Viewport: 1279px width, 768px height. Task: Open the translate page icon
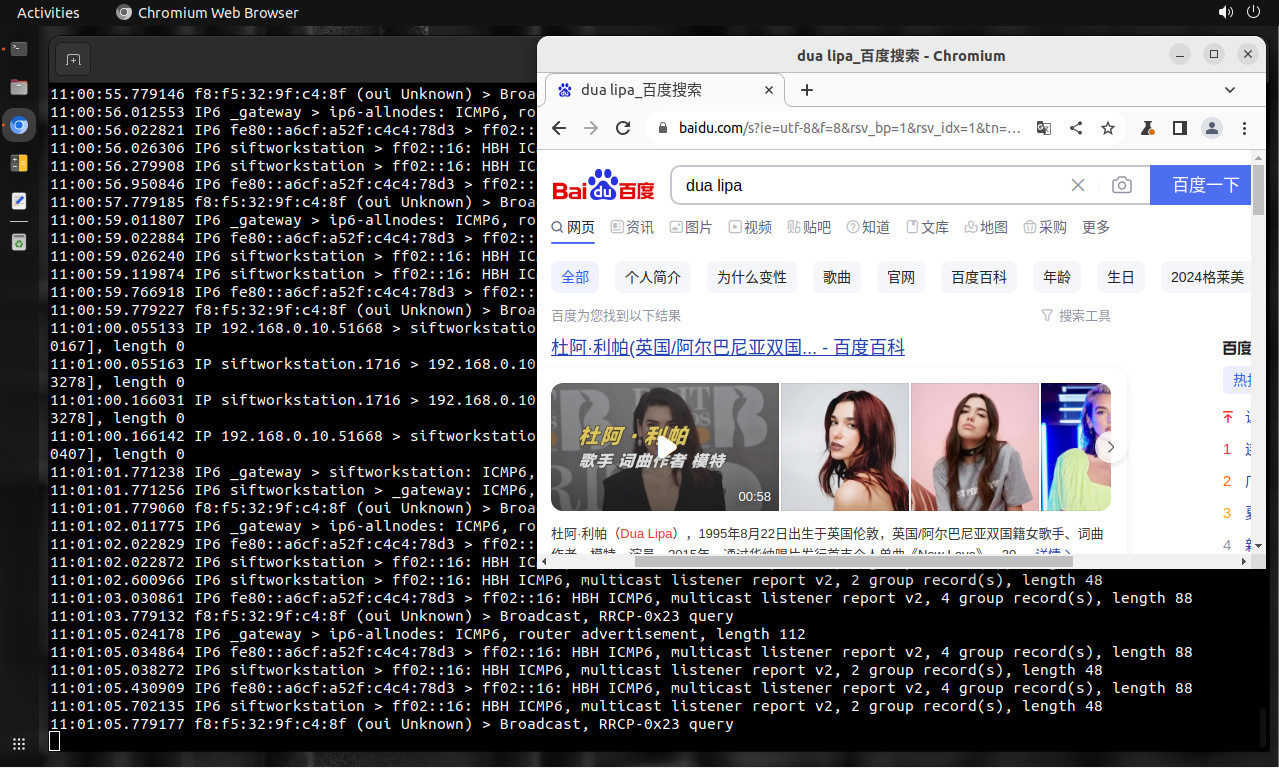(1044, 128)
